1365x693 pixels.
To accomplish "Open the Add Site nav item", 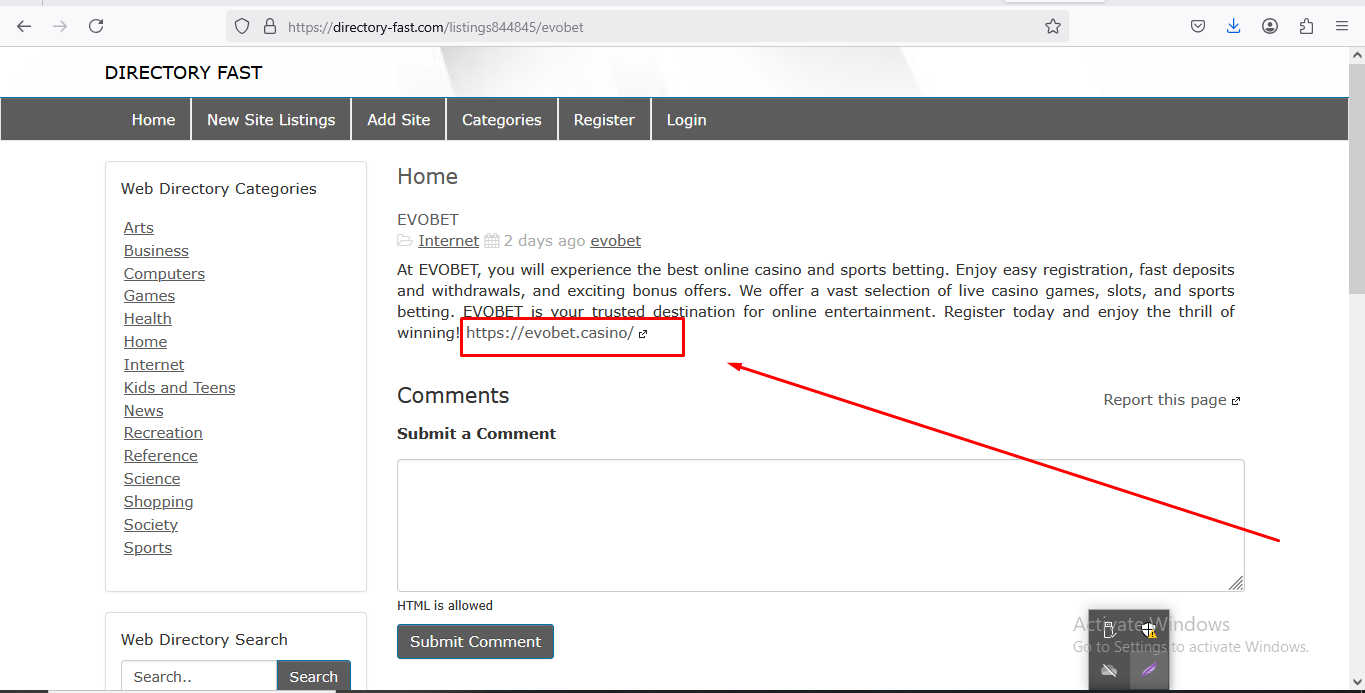I will 398,120.
